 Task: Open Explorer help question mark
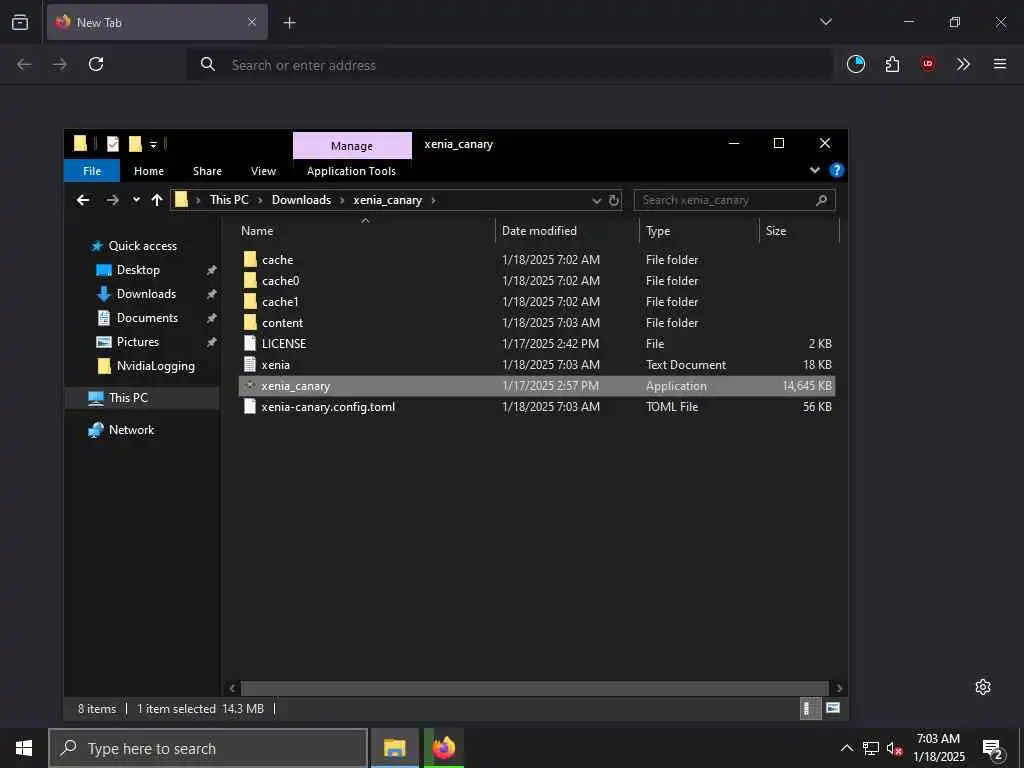[x=836, y=170]
